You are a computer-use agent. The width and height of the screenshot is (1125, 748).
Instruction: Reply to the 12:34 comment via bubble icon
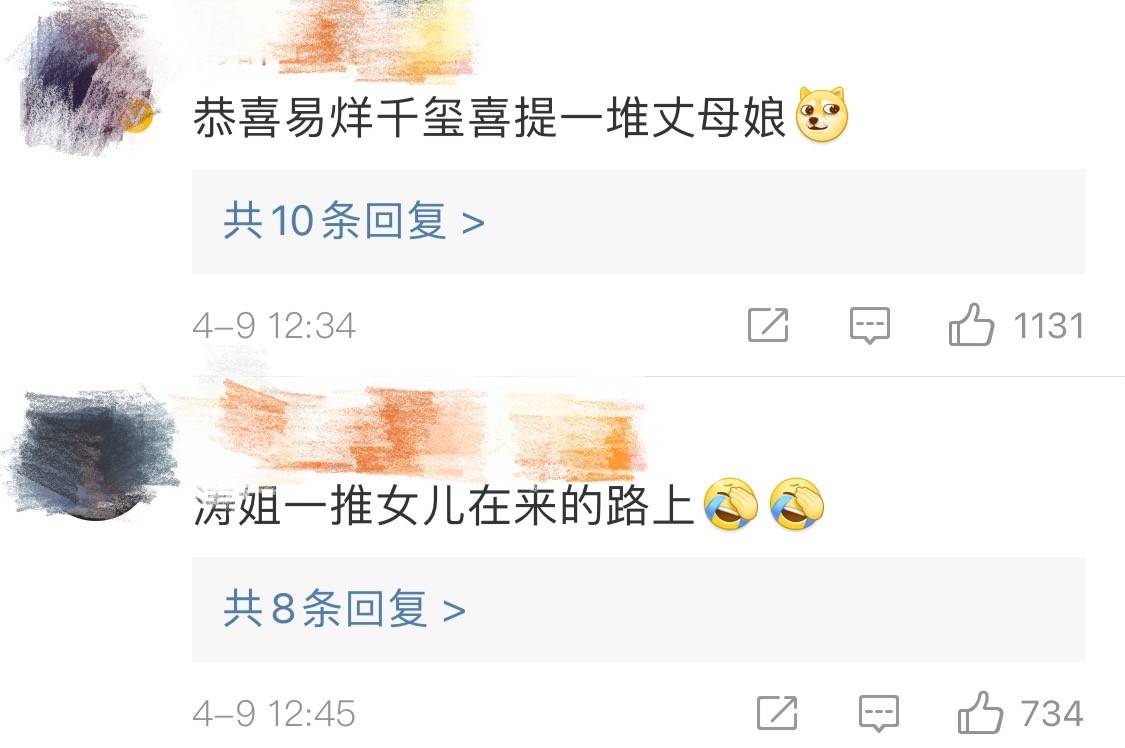[870, 326]
